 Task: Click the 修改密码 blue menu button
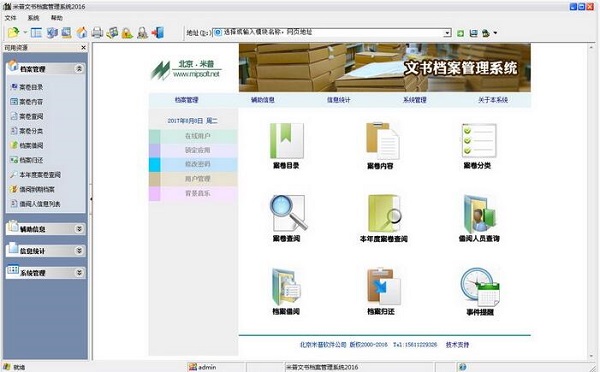coord(193,164)
